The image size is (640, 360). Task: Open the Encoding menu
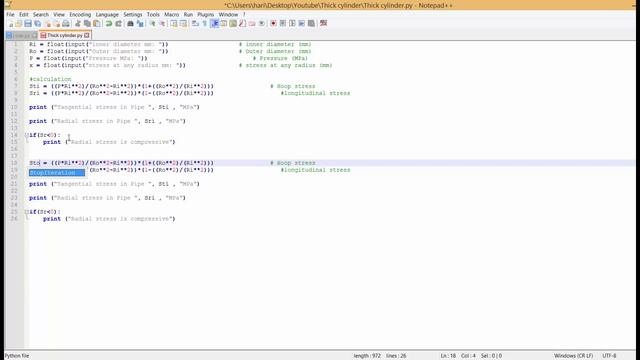pos(80,15)
